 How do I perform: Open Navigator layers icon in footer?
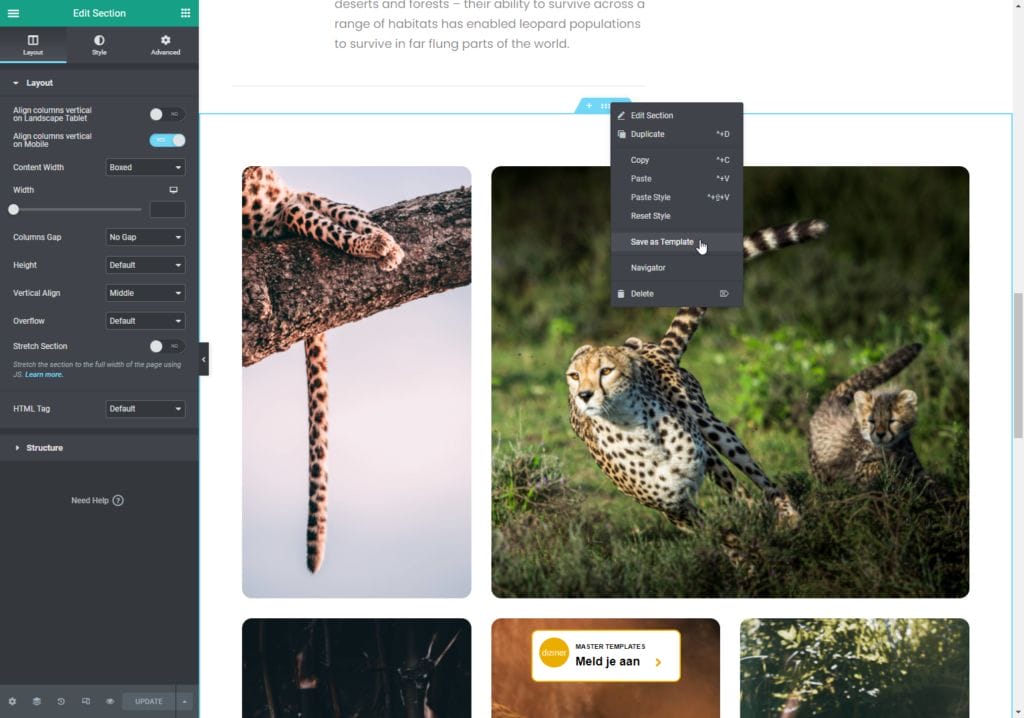[36, 701]
